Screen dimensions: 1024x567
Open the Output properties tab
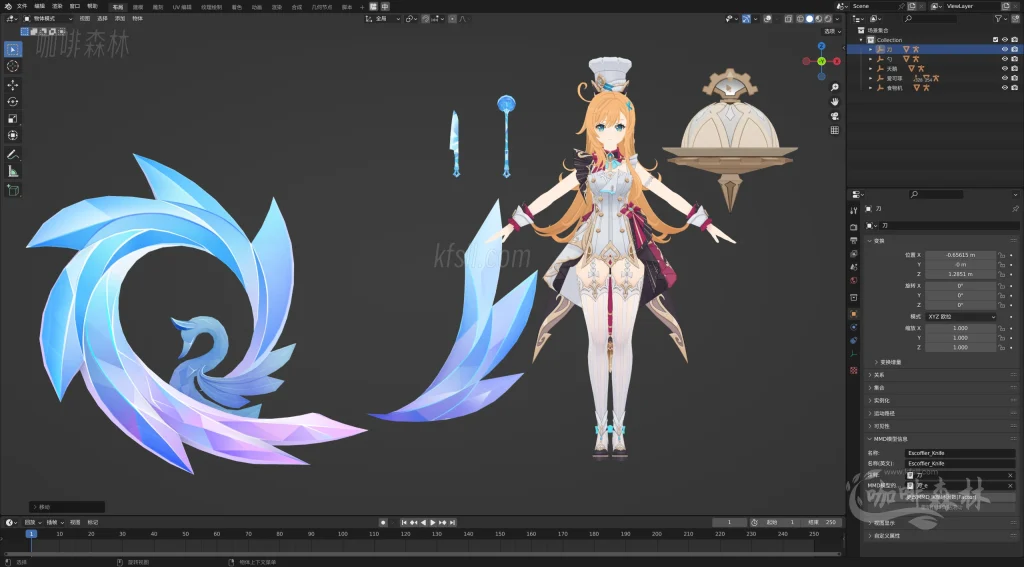pos(854,240)
